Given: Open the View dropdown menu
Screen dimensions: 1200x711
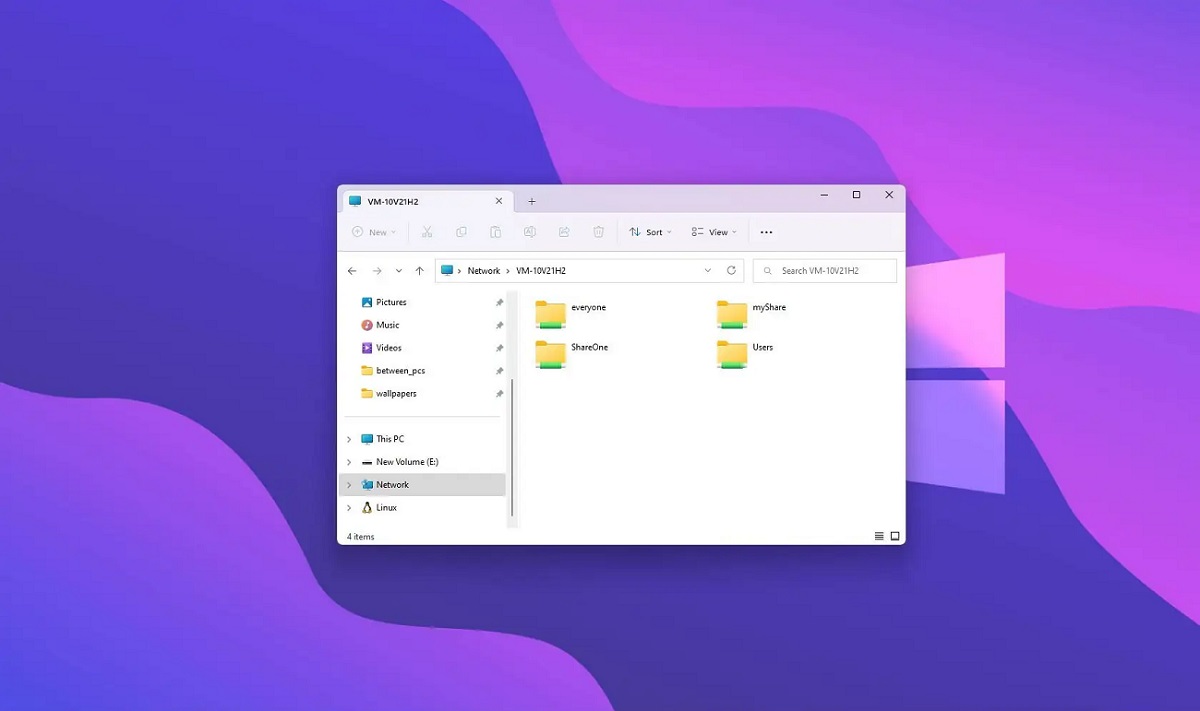Looking at the screenshot, I should coord(714,232).
